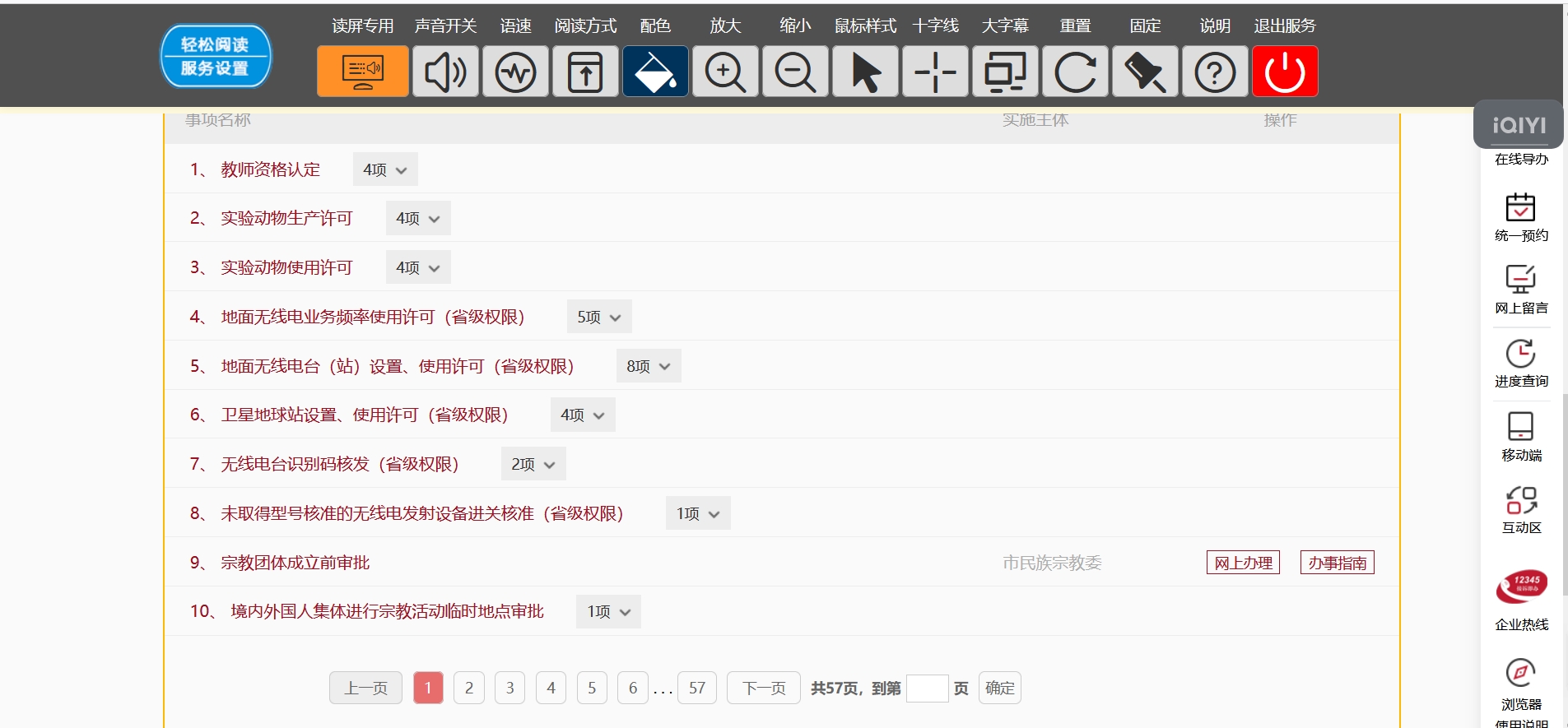Jump to last page 57

[x=697, y=688]
